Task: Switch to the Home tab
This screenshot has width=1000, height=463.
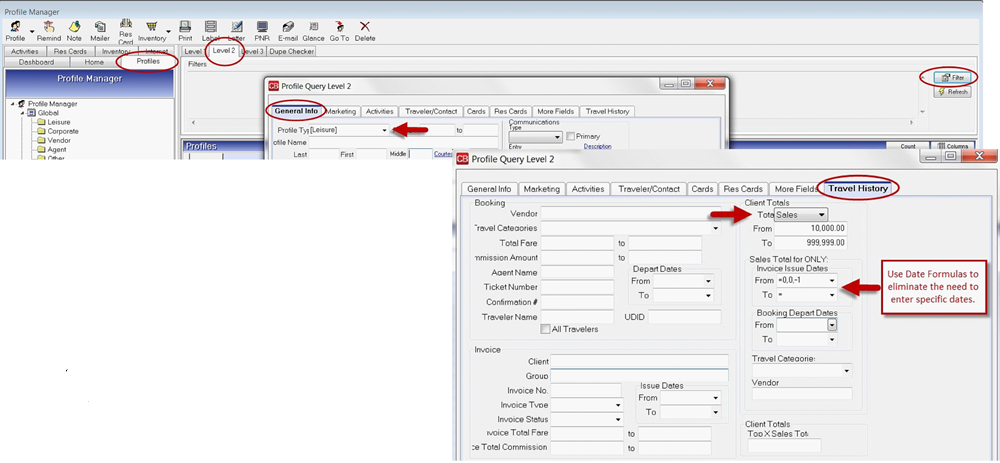Action: 94,62
